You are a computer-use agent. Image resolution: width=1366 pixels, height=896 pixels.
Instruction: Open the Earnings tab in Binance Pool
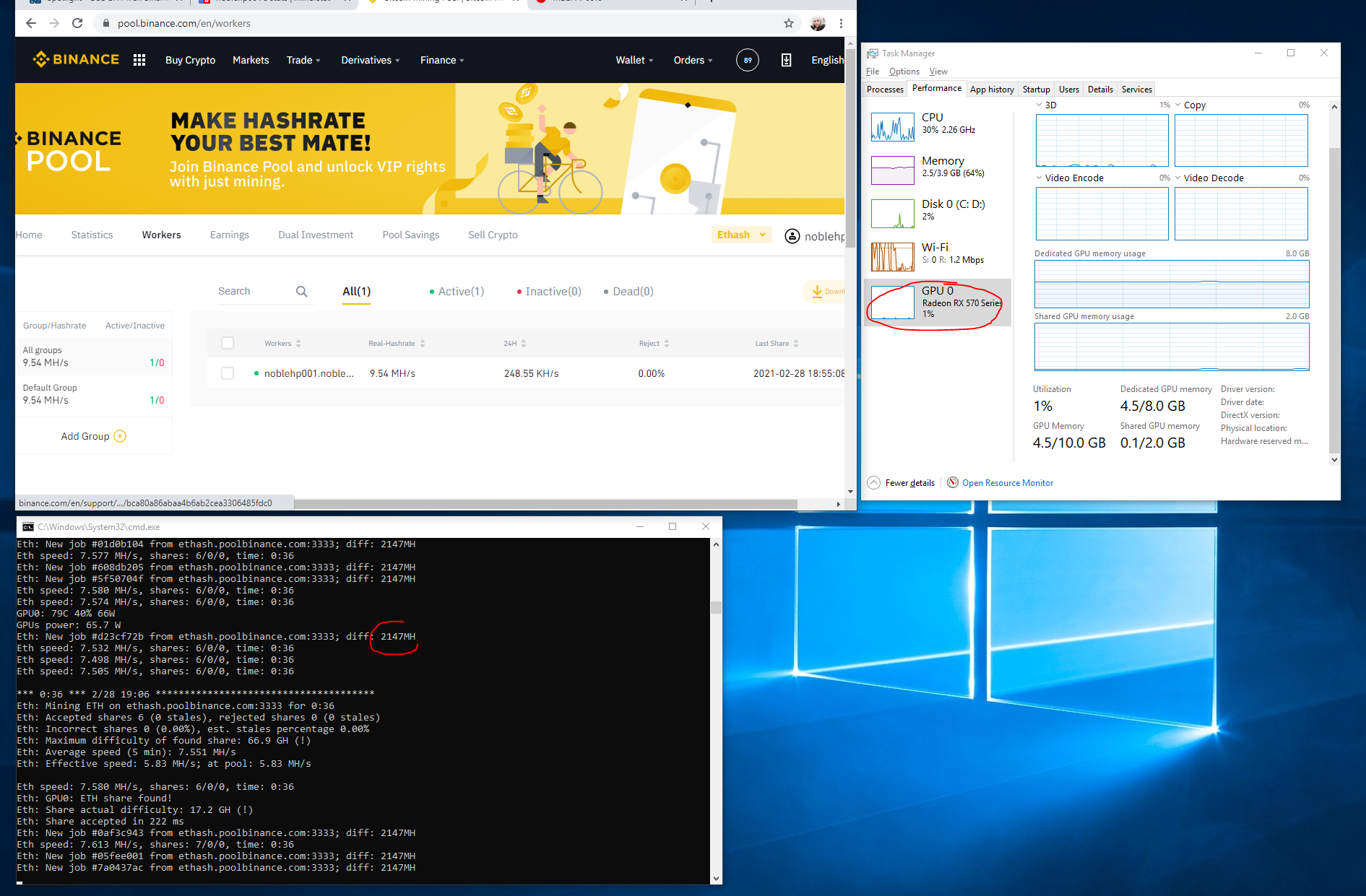[229, 235]
